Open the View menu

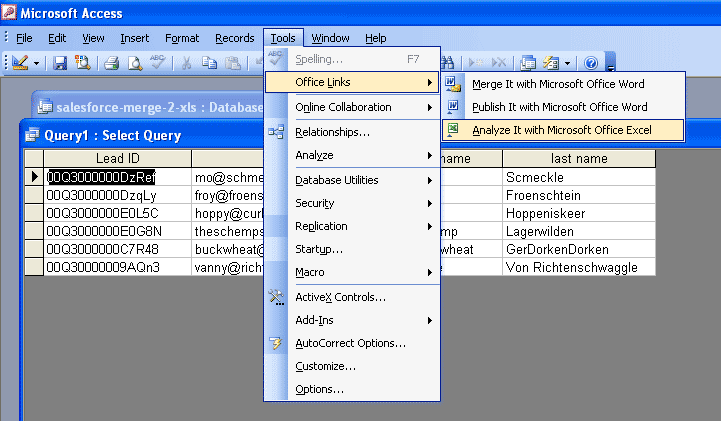click(x=93, y=38)
